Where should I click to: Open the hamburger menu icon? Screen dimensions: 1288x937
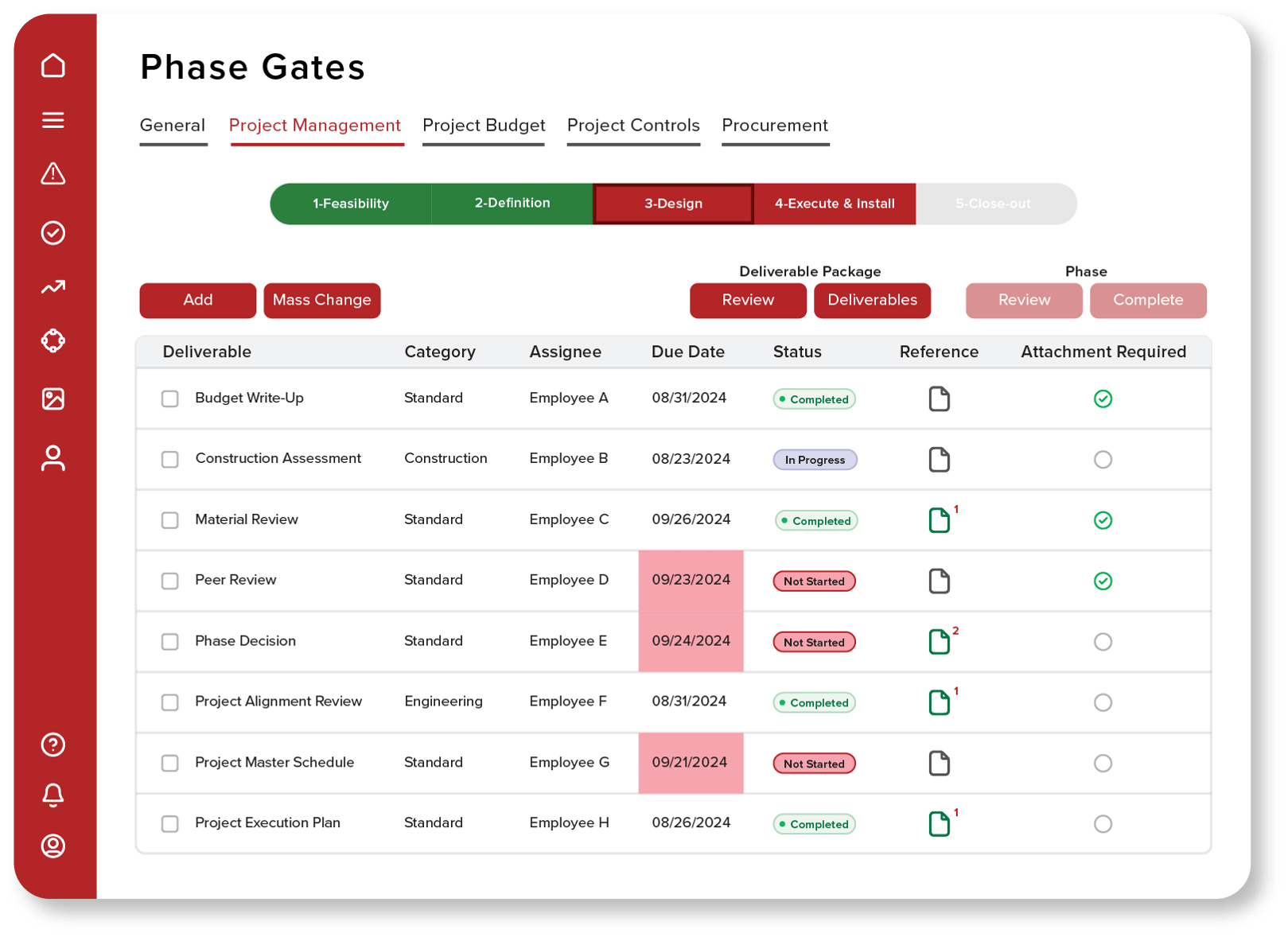[53, 120]
